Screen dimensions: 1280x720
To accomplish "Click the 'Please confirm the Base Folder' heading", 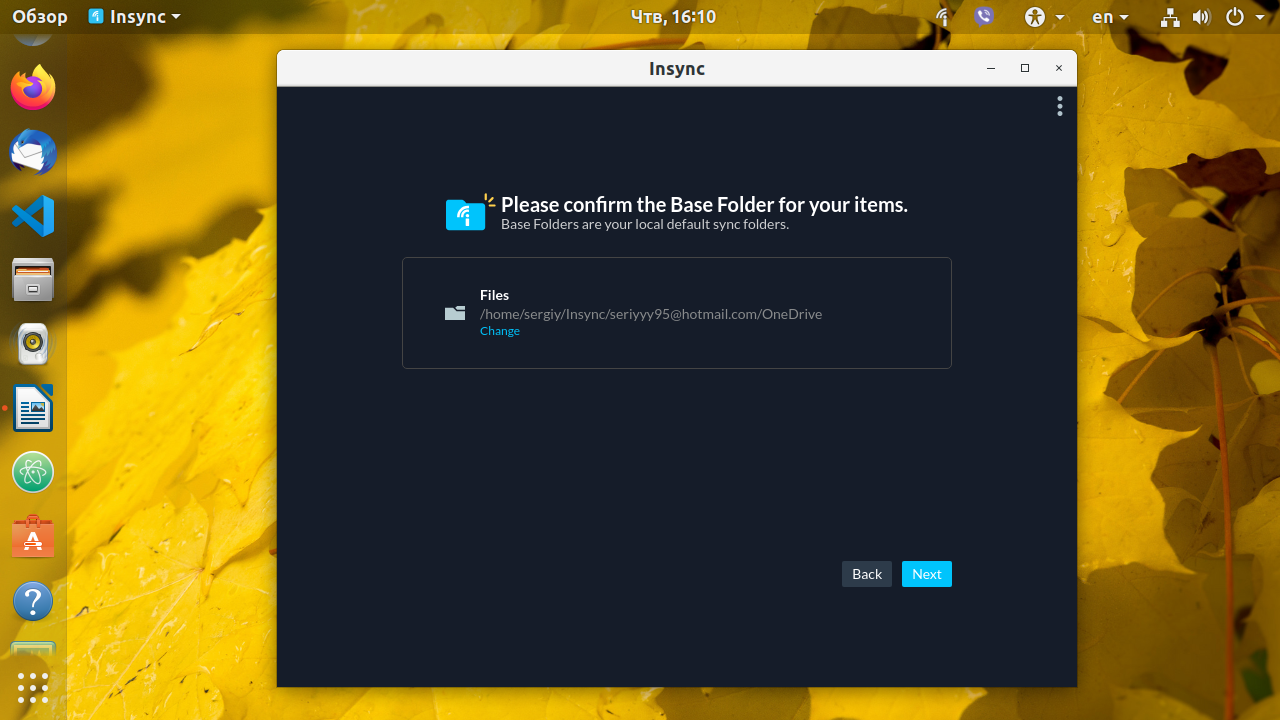I will click(x=704, y=204).
